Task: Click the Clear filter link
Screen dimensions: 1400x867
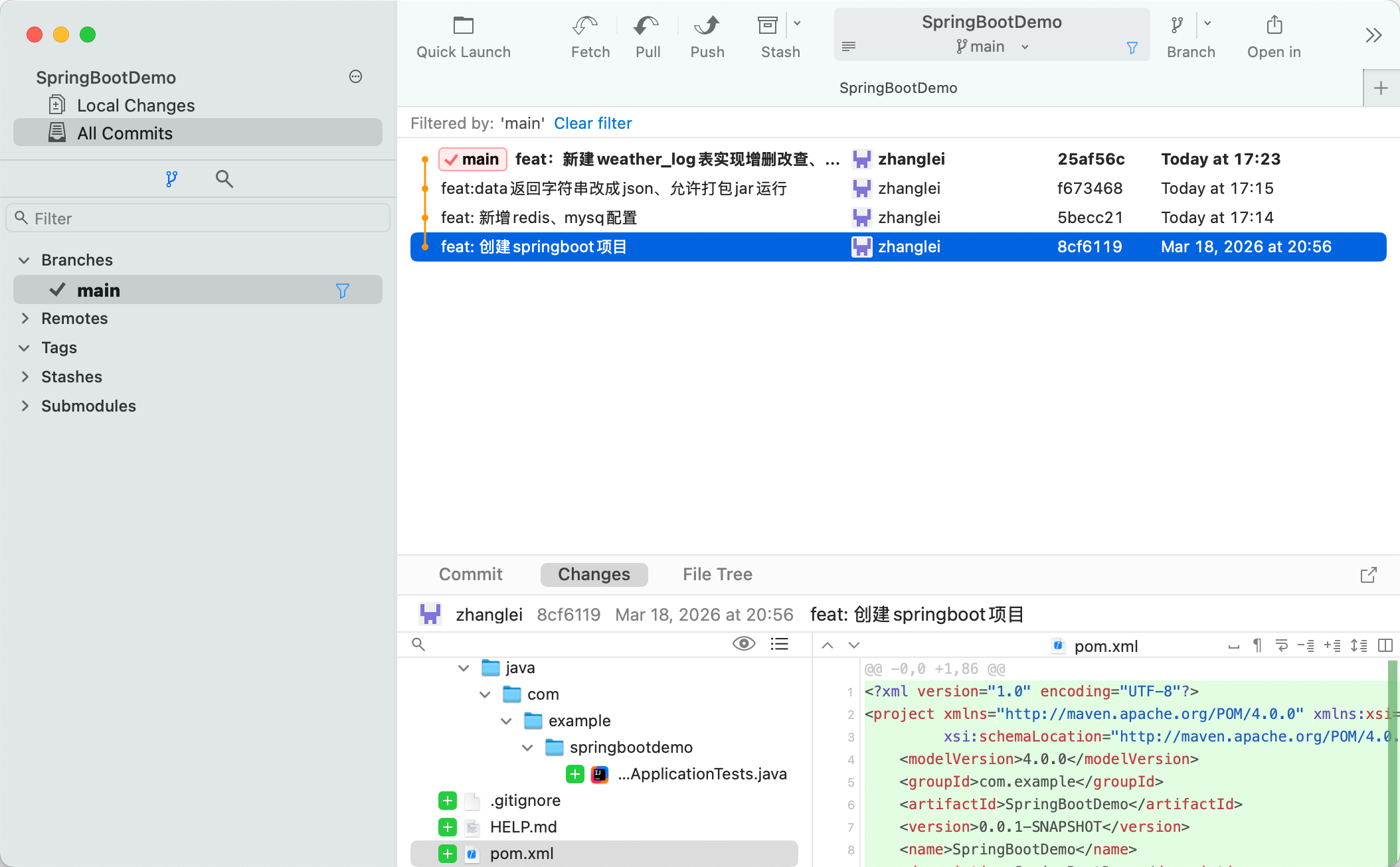Action: [592, 123]
